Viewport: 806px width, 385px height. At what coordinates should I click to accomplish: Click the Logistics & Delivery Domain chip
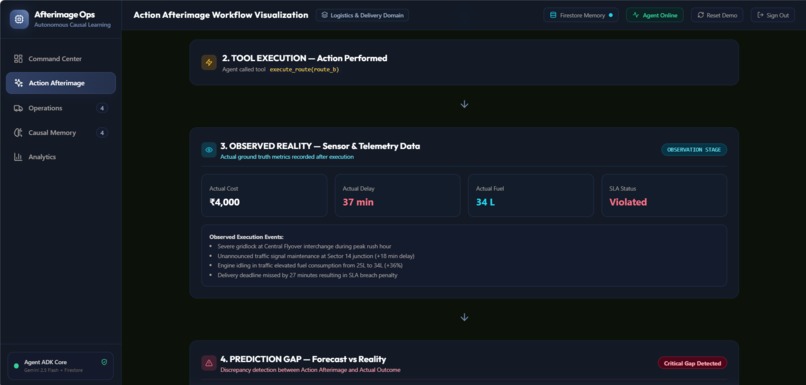point(362,15)
